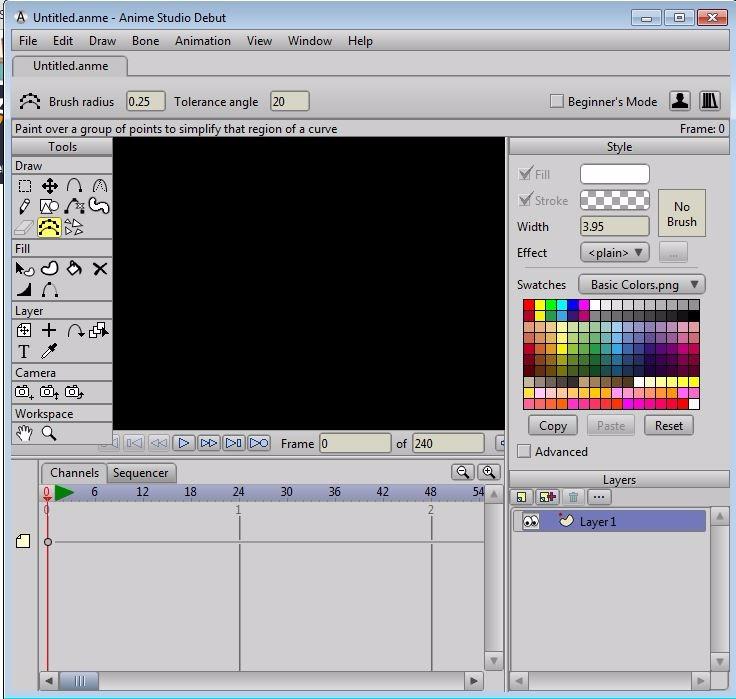The height and width of the screenshot is (699, 736).
Task: Select the Freehand pencil tool
Action: (24, 207)
